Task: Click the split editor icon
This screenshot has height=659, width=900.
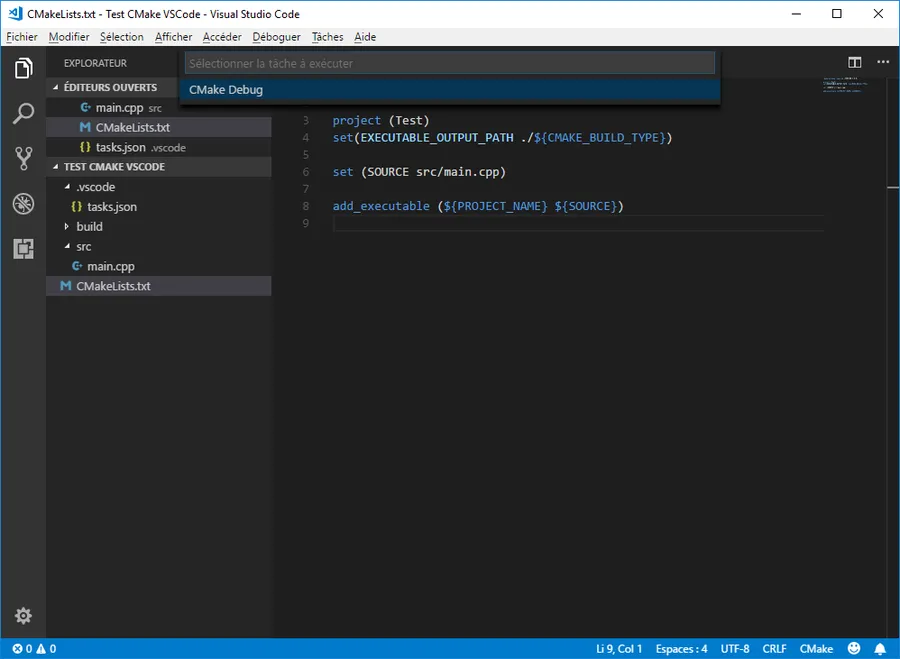Action: click(x=855, y=62)
